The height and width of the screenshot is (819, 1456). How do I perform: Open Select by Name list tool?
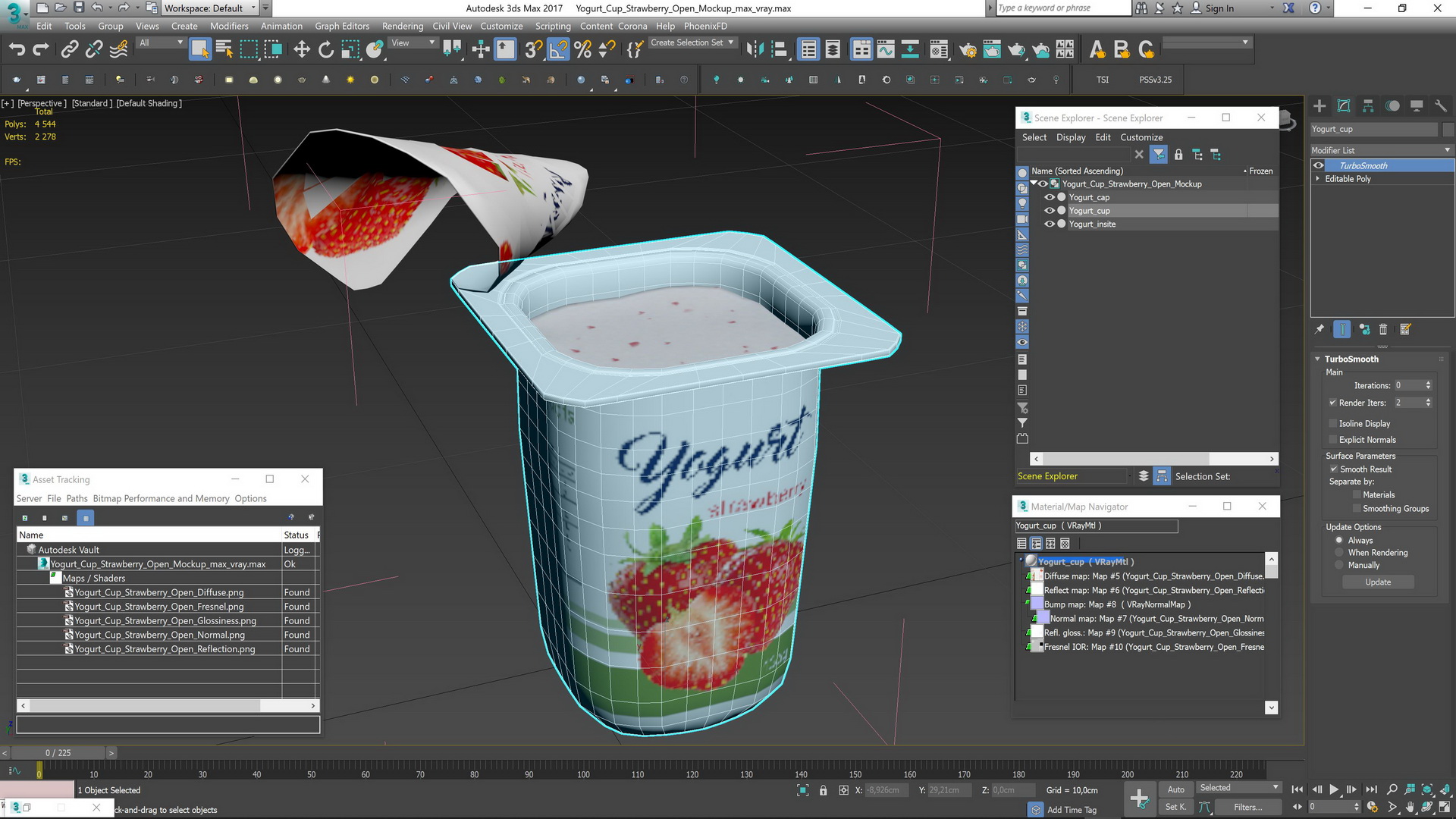click(224, 50)
